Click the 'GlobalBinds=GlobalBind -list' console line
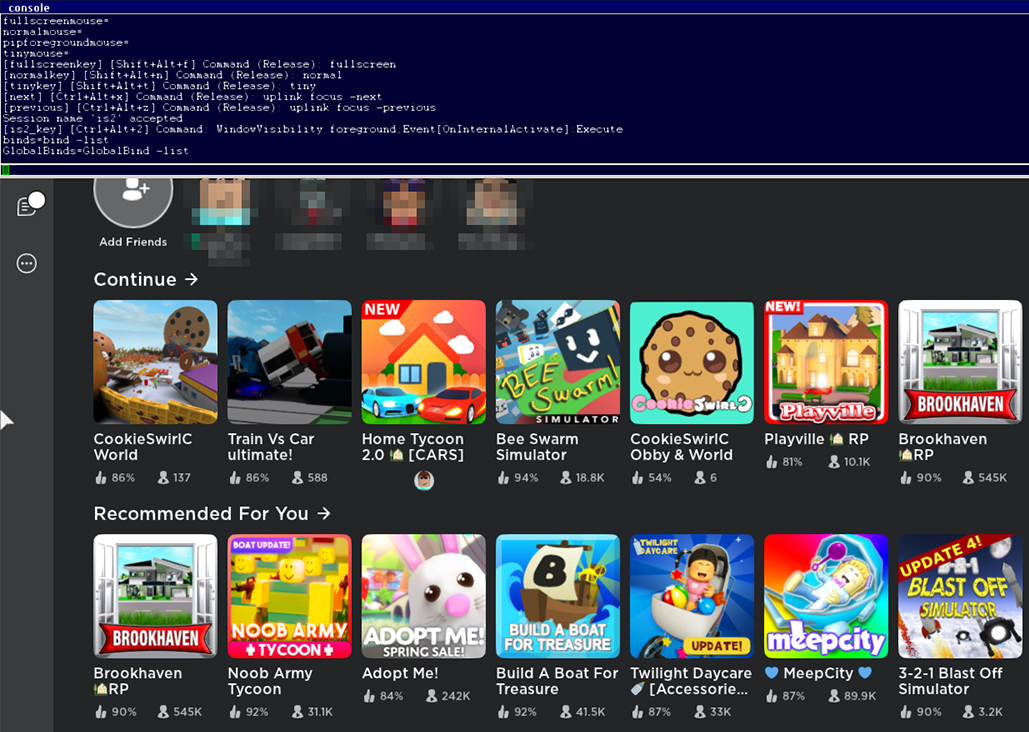 [x=95, y=151]
